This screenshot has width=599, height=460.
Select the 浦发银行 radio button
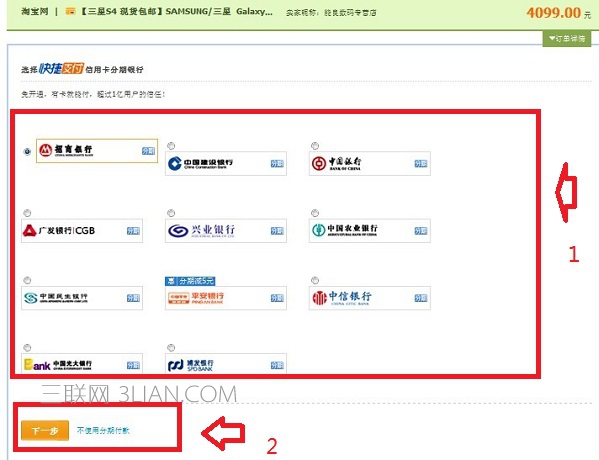click(x=171, y=347)
